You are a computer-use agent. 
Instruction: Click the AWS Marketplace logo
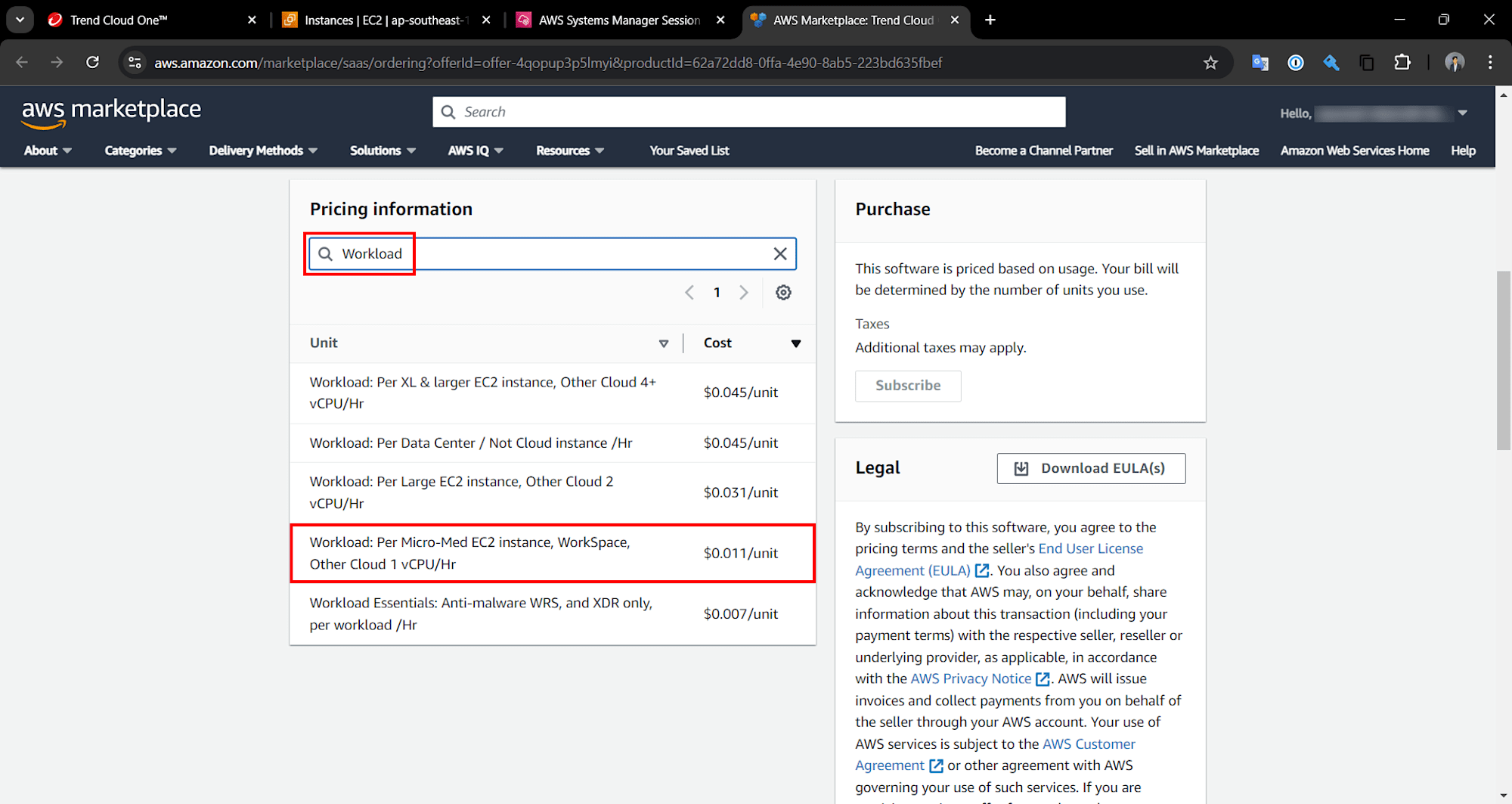(x=111, y=113)
